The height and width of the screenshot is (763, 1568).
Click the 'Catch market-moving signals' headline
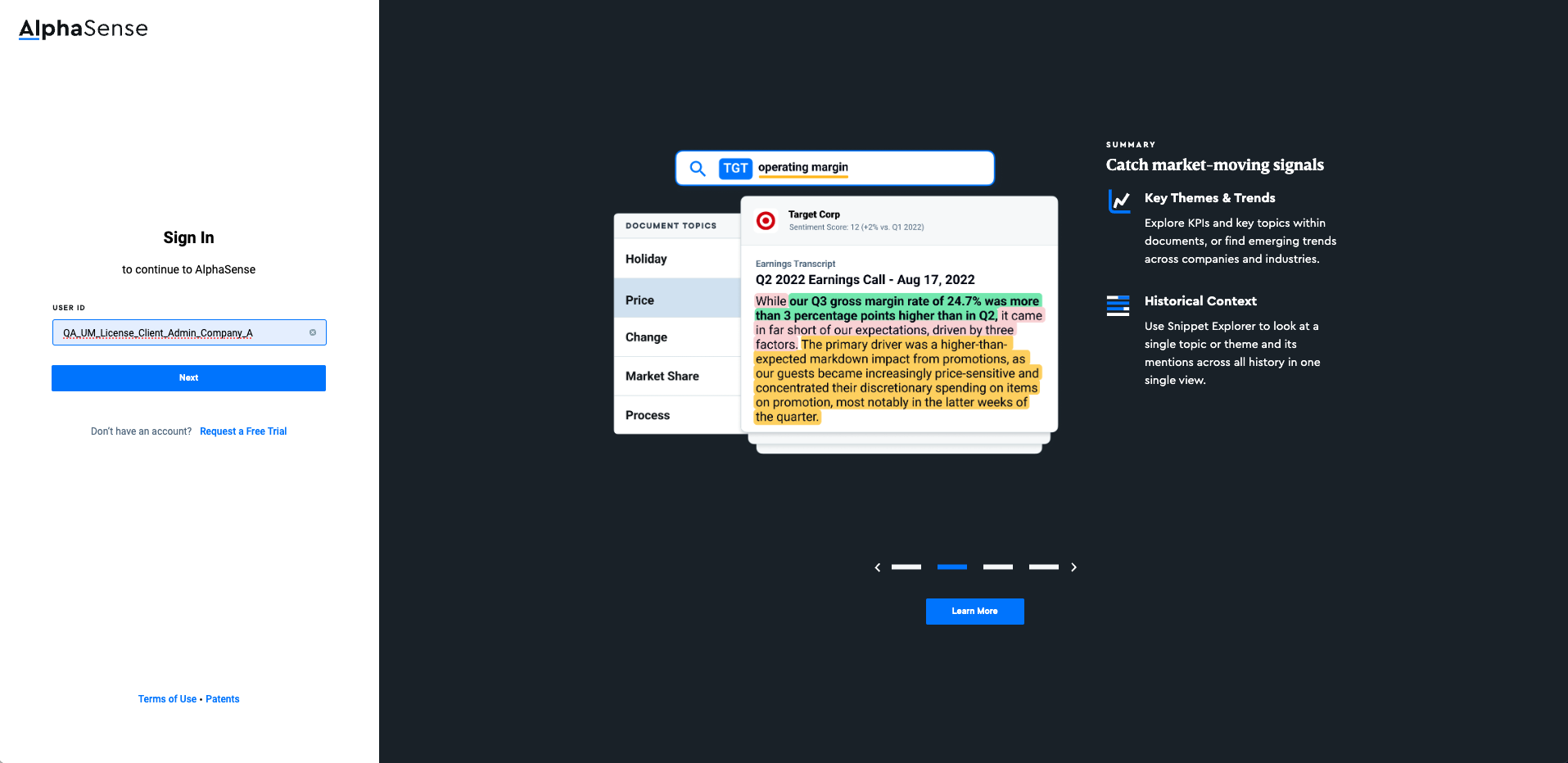click(x=1214, y=165)
